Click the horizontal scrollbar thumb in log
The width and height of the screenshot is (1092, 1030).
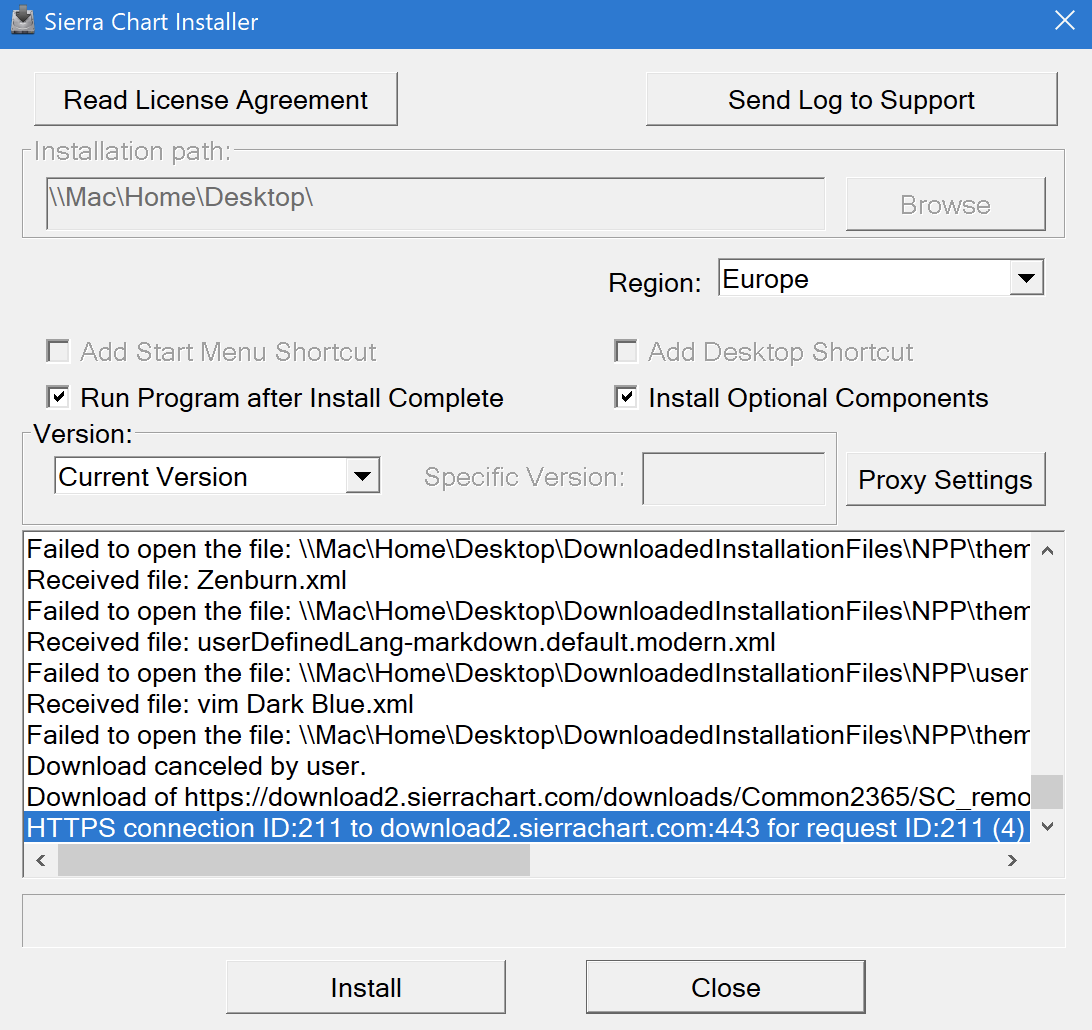pos(294,861)
